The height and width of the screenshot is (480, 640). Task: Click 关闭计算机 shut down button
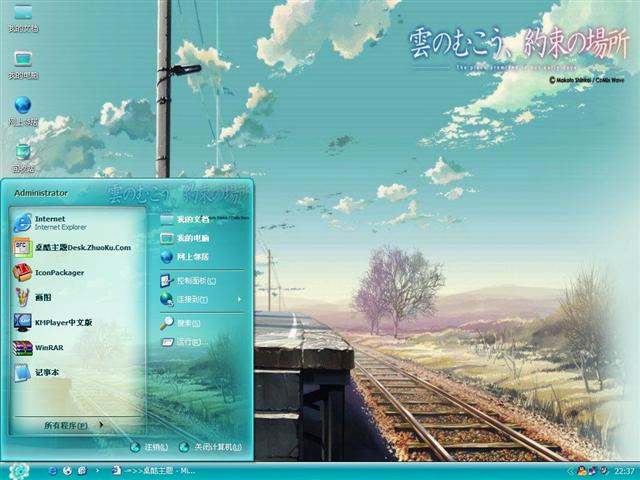(x=211, y=447)
